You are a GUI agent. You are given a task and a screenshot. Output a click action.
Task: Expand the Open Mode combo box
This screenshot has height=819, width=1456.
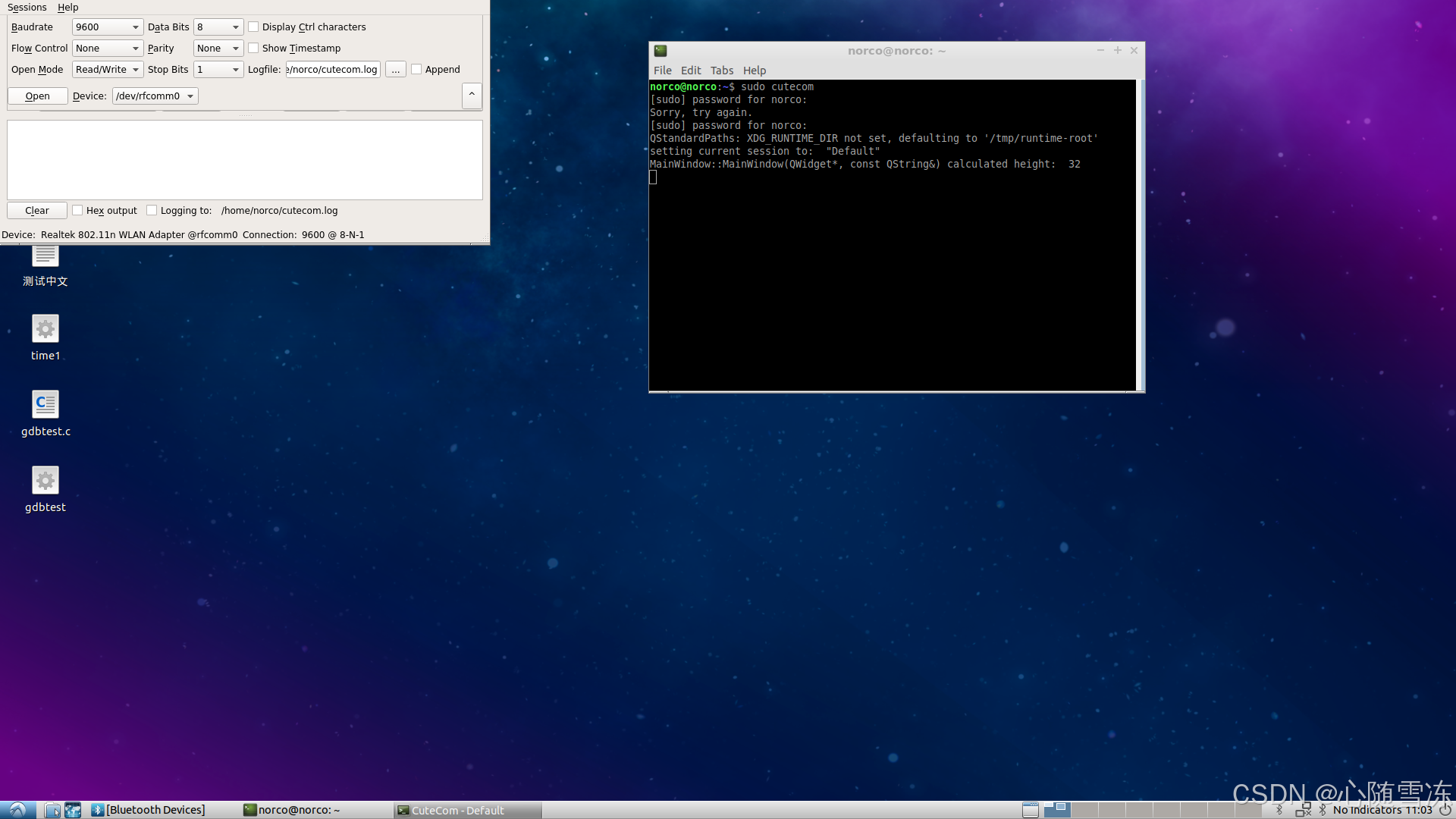click(x=108, y=69)
